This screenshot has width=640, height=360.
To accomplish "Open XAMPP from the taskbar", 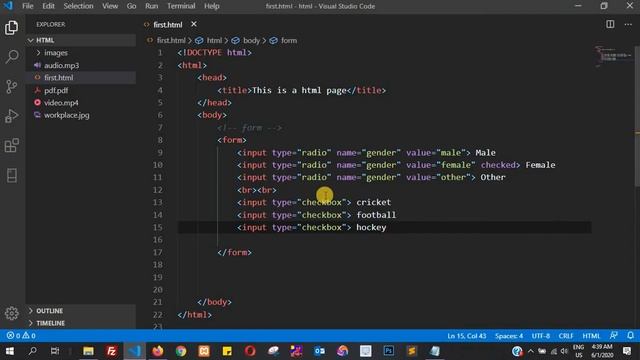I will pyautogui.click(x=204, y=351).
